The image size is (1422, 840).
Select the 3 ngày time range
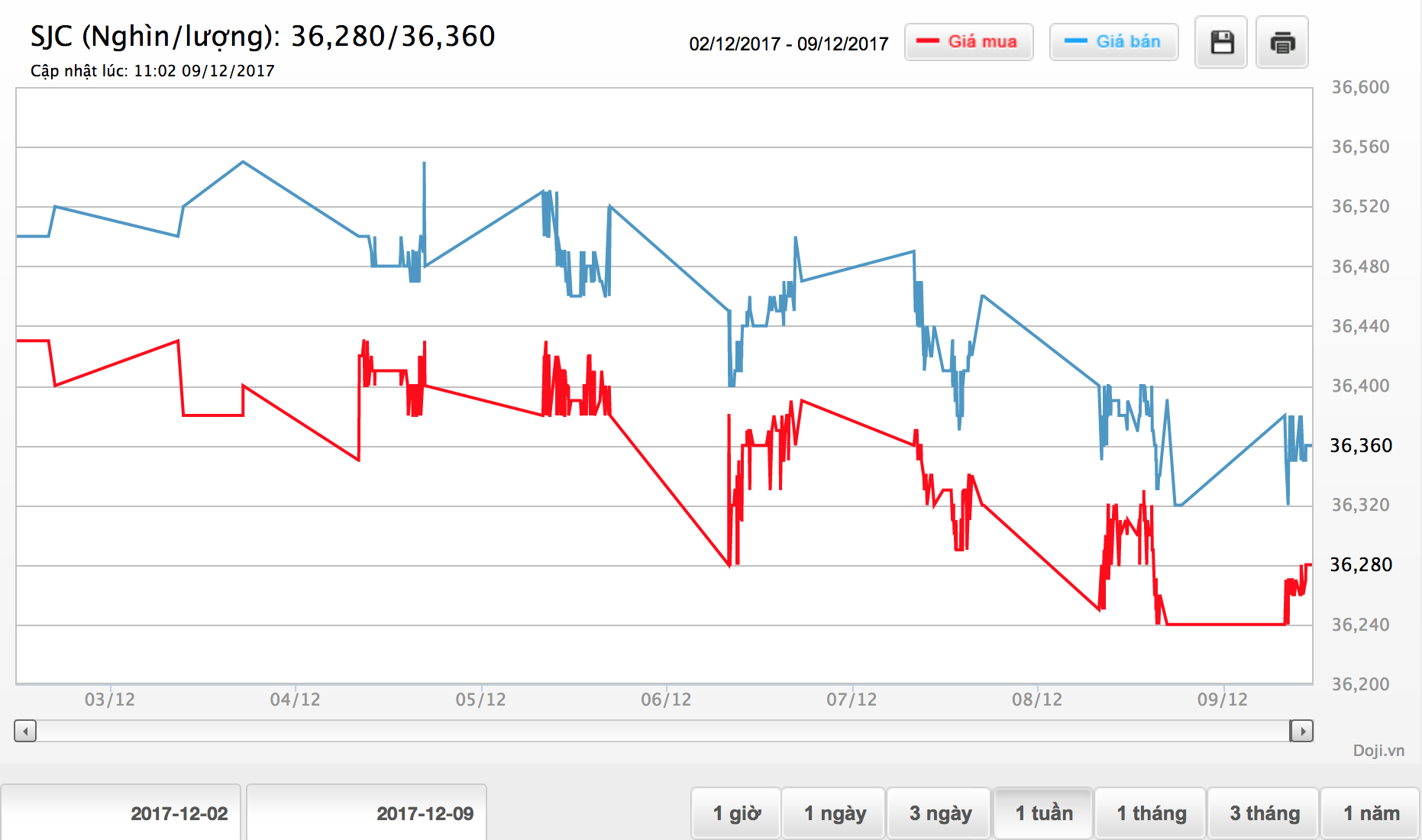(x=939, y=813)
